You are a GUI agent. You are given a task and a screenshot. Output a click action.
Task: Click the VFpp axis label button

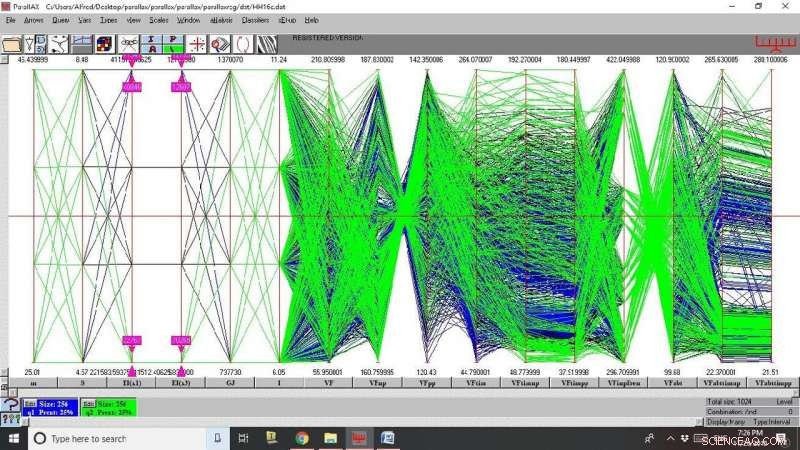coord(427,383)
